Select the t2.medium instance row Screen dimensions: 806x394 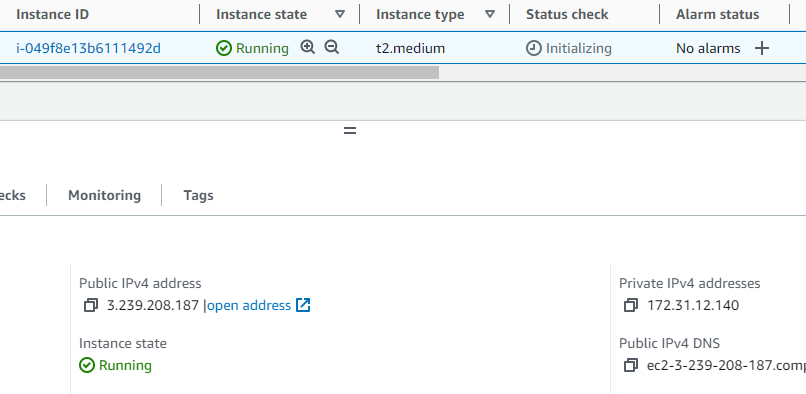pos(403,48)
